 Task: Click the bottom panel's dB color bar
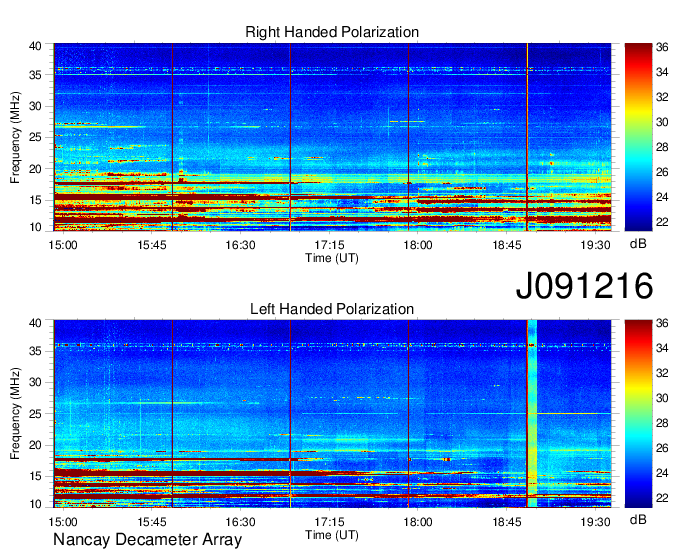638,414
